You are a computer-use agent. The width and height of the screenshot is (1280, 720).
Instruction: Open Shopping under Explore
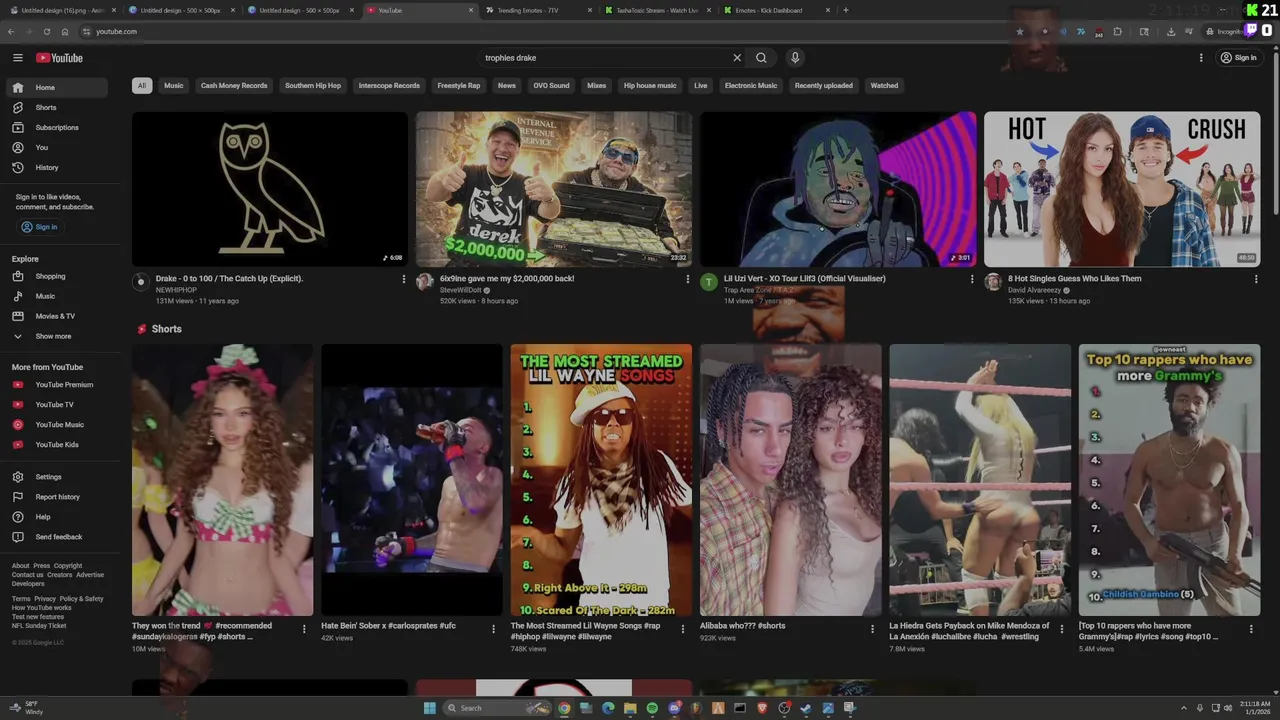tap(57, 276)
